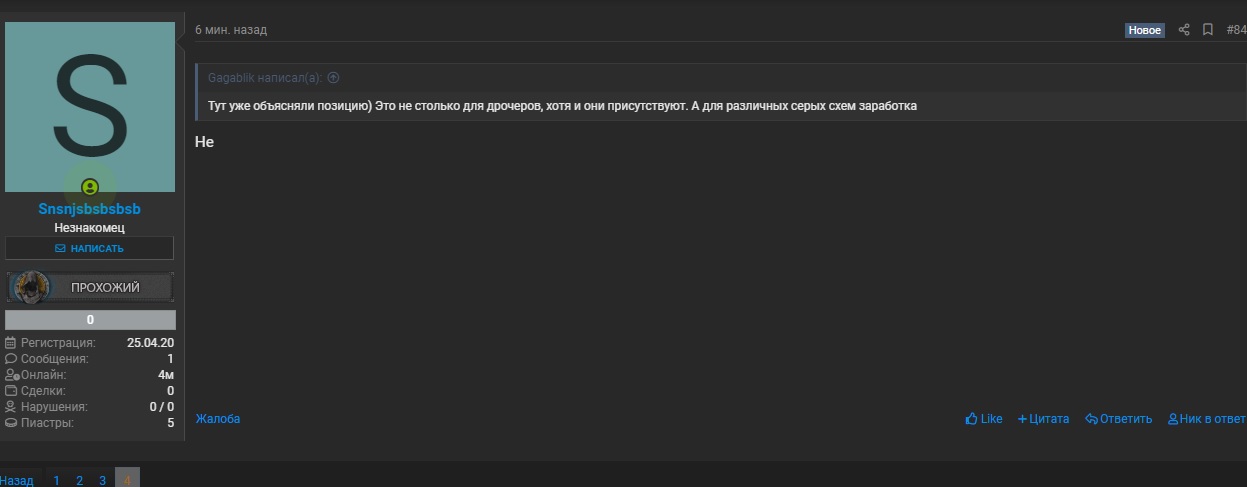The width and height of the screenshot is (1247, 487).
Task: Open post number #84 permalink
Action: (x=1236, y=30)
